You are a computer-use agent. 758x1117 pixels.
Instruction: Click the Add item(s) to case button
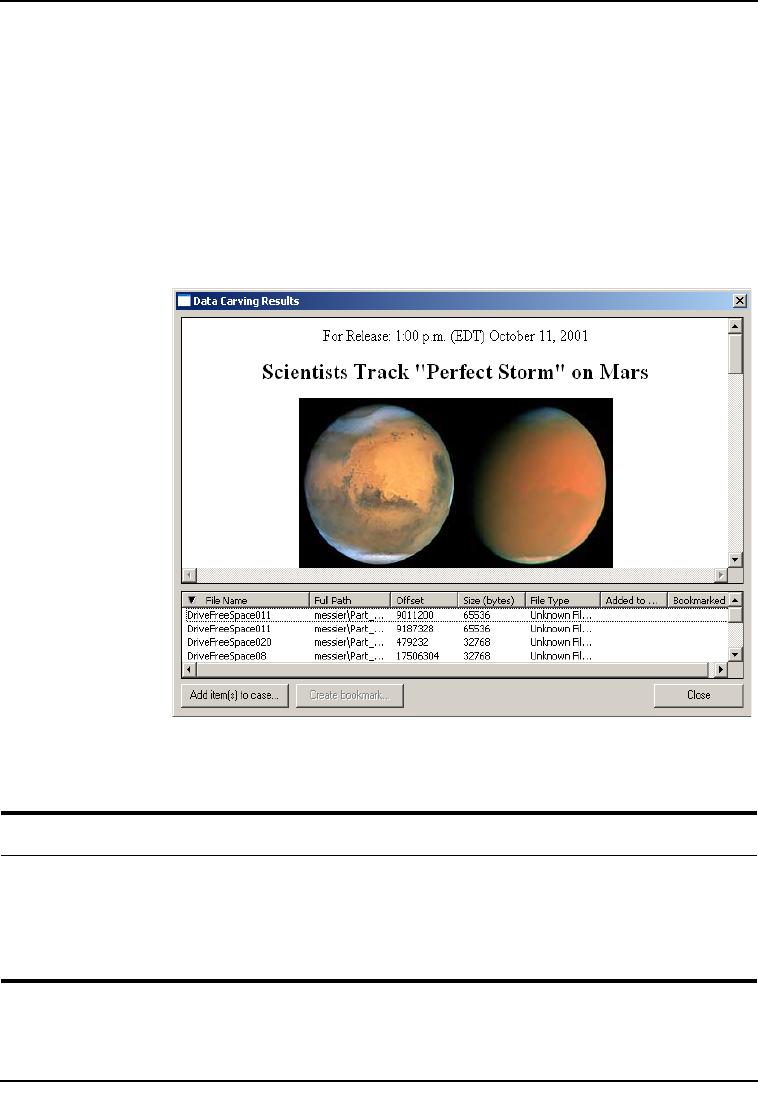[x=234, y=695]
